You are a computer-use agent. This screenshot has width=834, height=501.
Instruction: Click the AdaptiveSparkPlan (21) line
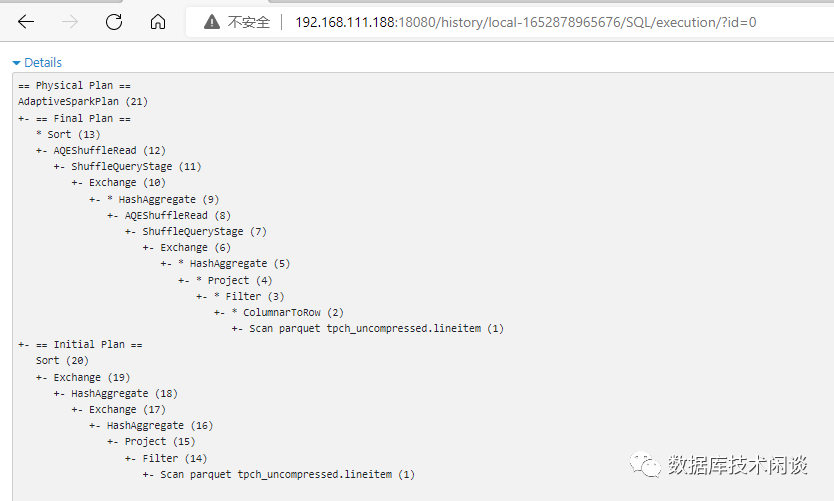click(83, 101)
